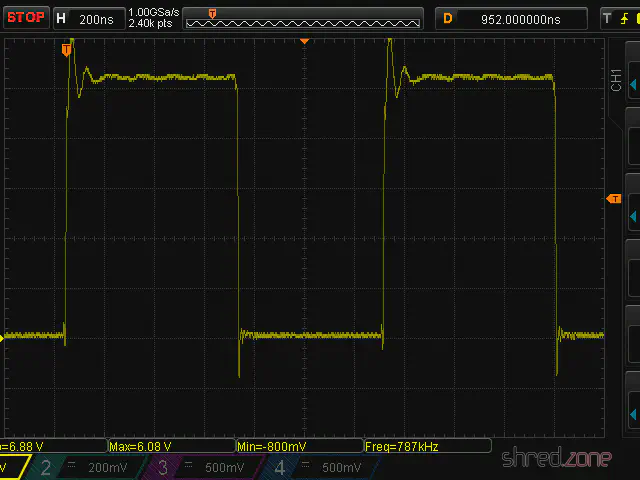Screen dimensions: 640x480
Task: Click the yellow CH1 ground level marker
Action: [x=3, y=337]
